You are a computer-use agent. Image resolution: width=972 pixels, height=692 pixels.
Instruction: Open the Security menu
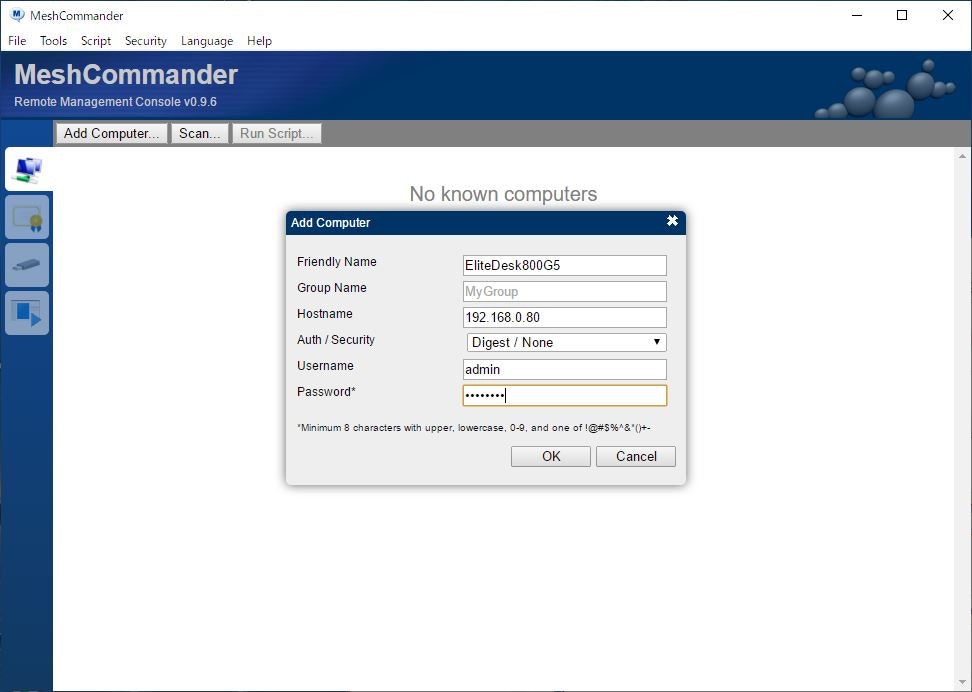point(146,41)
